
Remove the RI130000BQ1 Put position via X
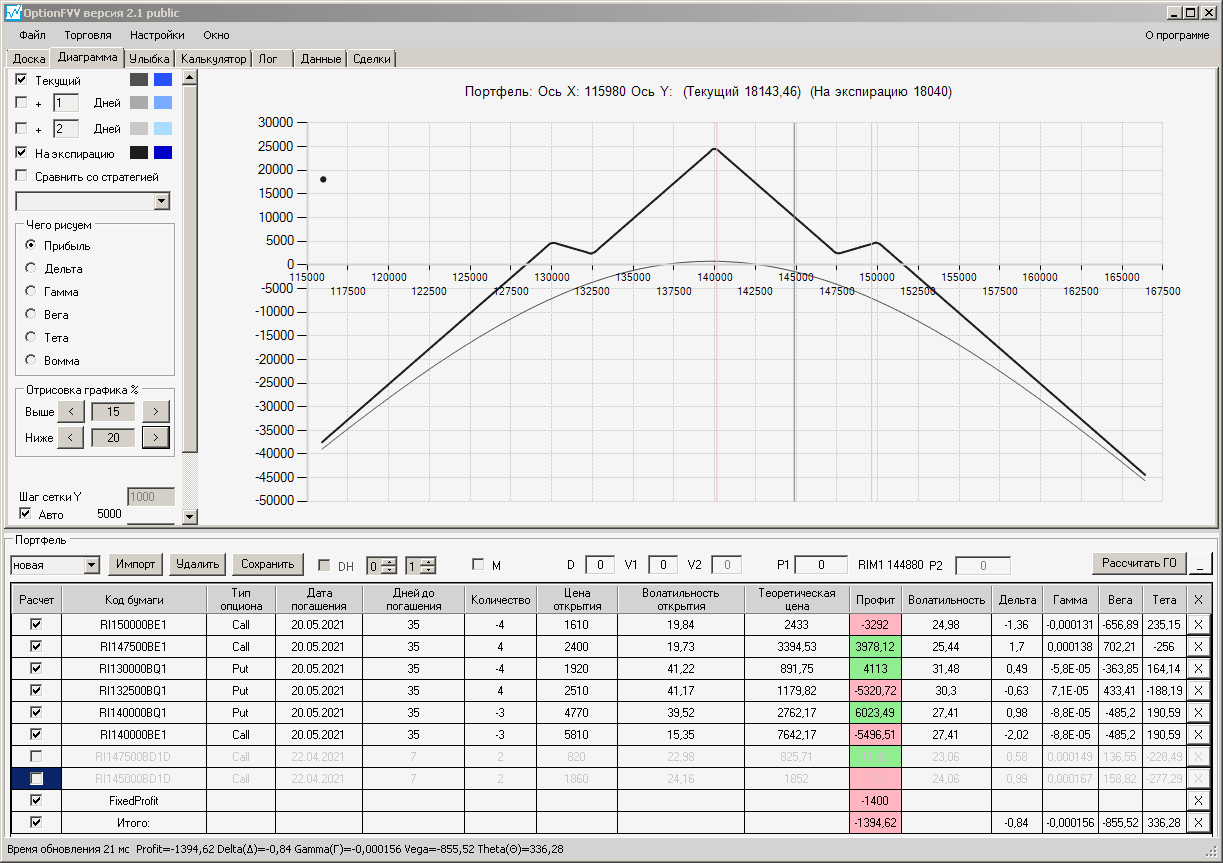[x=1199, y=668]
